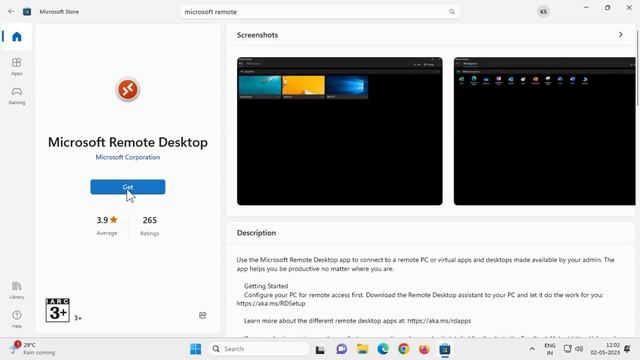Viewport: 640px width, 360px height.
Task: Click the taskbar Search box
Action: tap(258, 349)
